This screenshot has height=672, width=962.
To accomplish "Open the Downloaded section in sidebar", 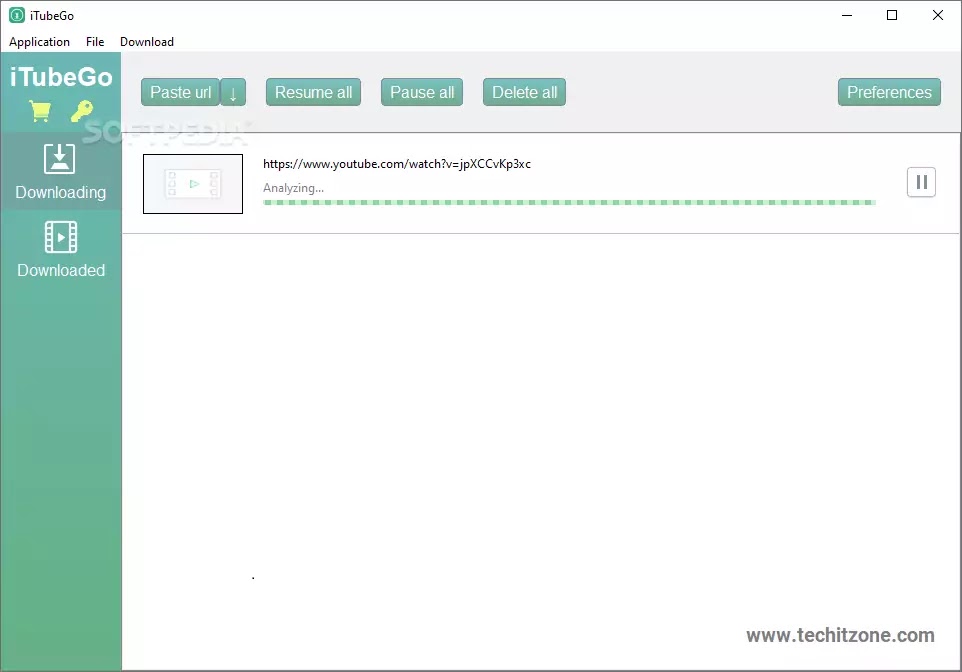I will [61, 249].
